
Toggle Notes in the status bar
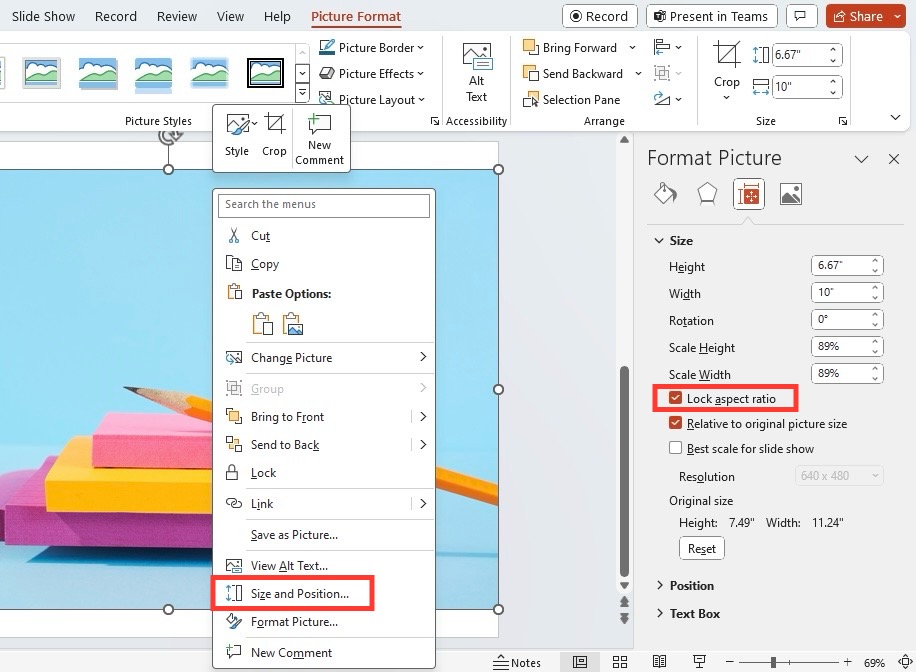click(x=517, y=663)
